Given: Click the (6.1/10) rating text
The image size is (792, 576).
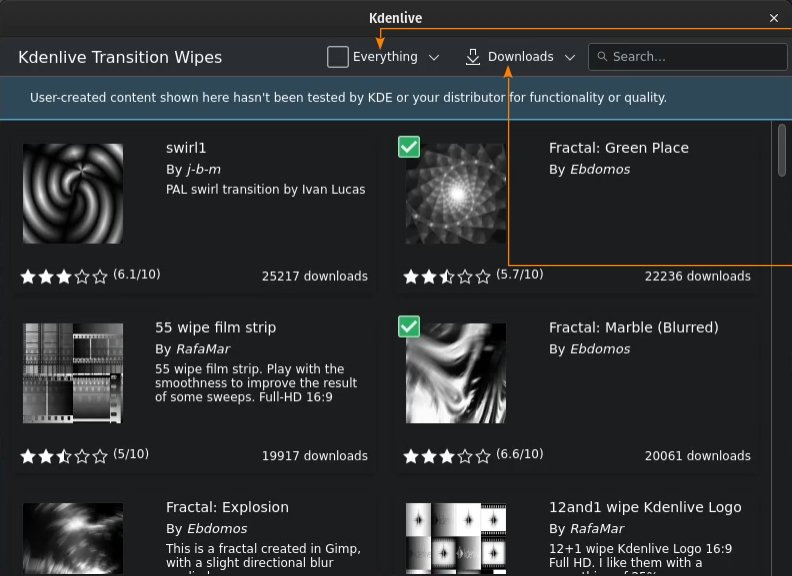Looking at the screenshot, I should [136, 274].
